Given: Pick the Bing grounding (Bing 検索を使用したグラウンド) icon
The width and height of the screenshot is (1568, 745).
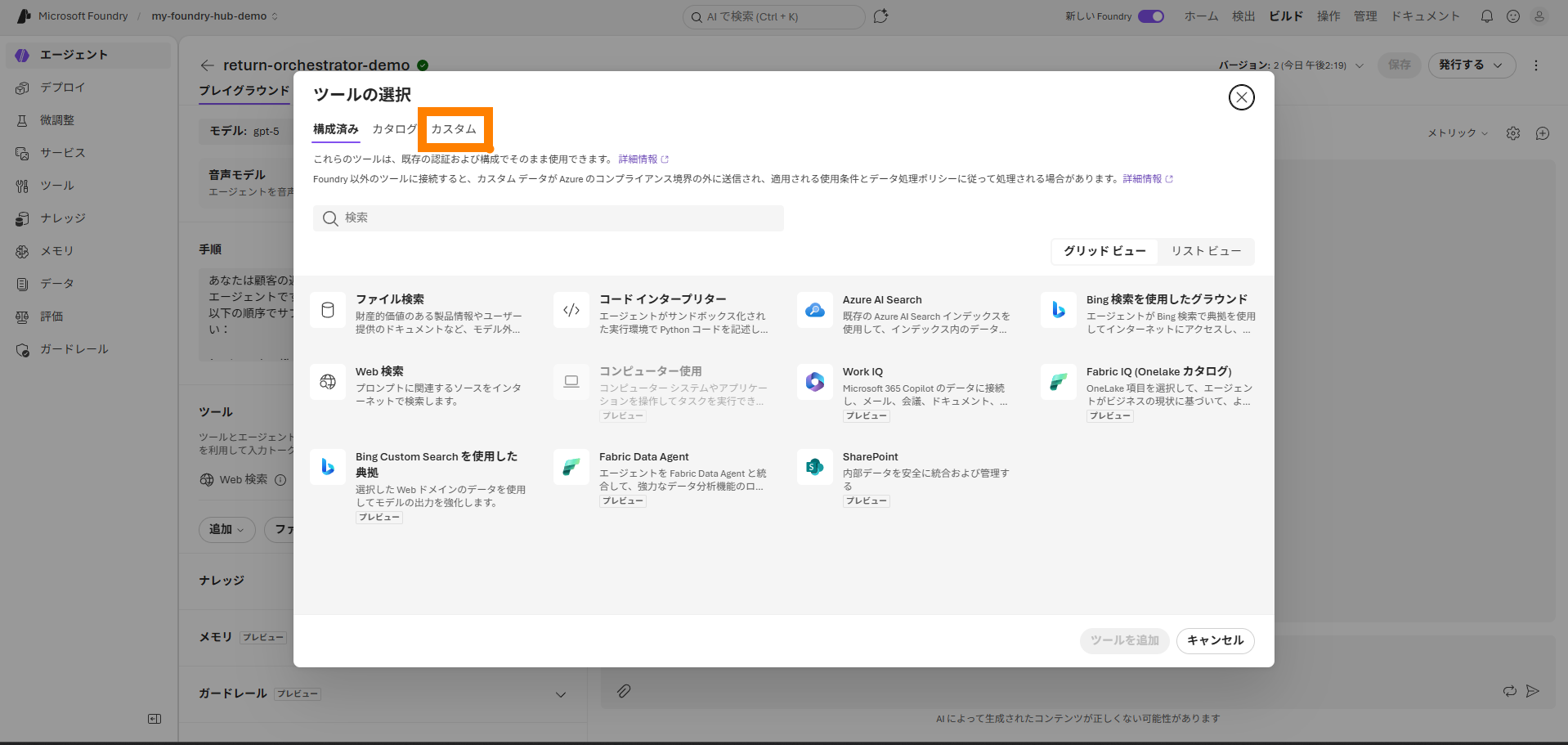Looking at the screenshot, I should pyautogui.click(x=1059, y=310).
